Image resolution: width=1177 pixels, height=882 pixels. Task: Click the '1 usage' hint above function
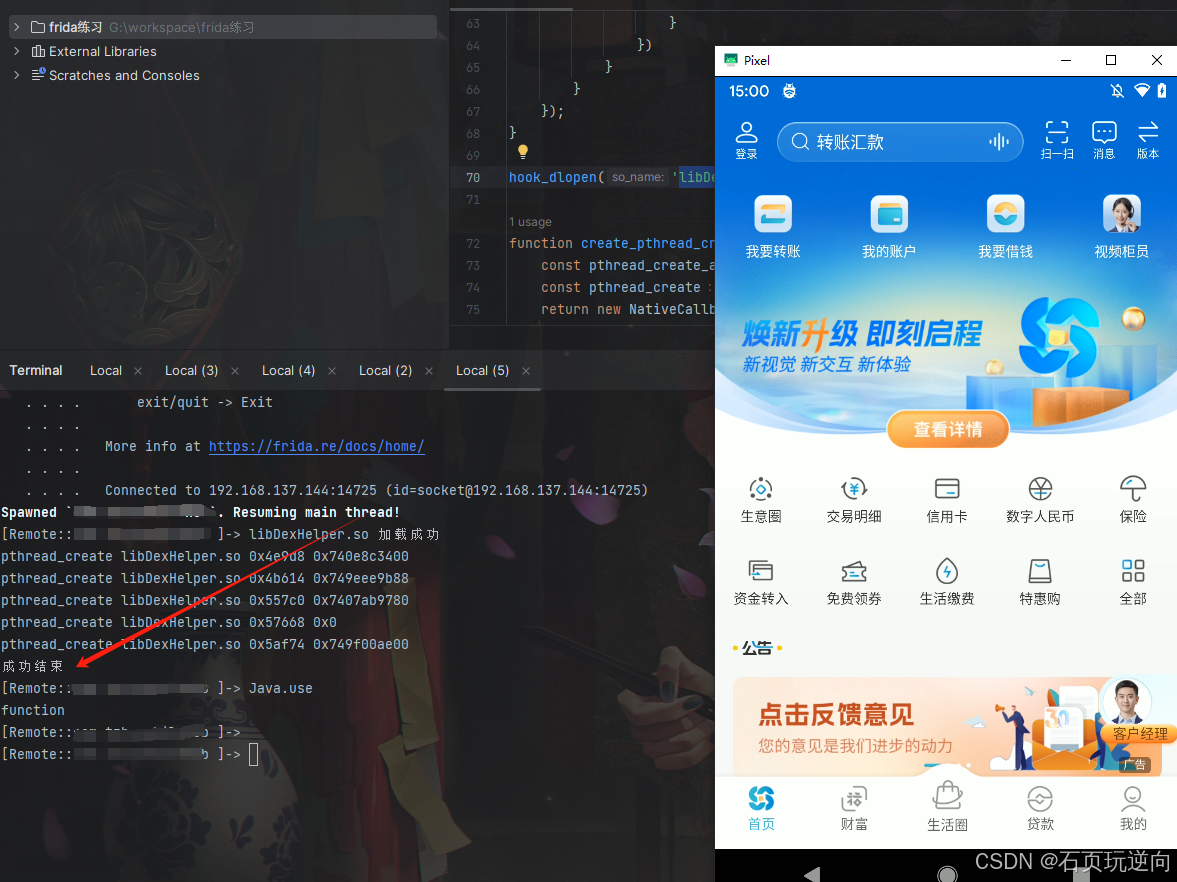(530, 221)
